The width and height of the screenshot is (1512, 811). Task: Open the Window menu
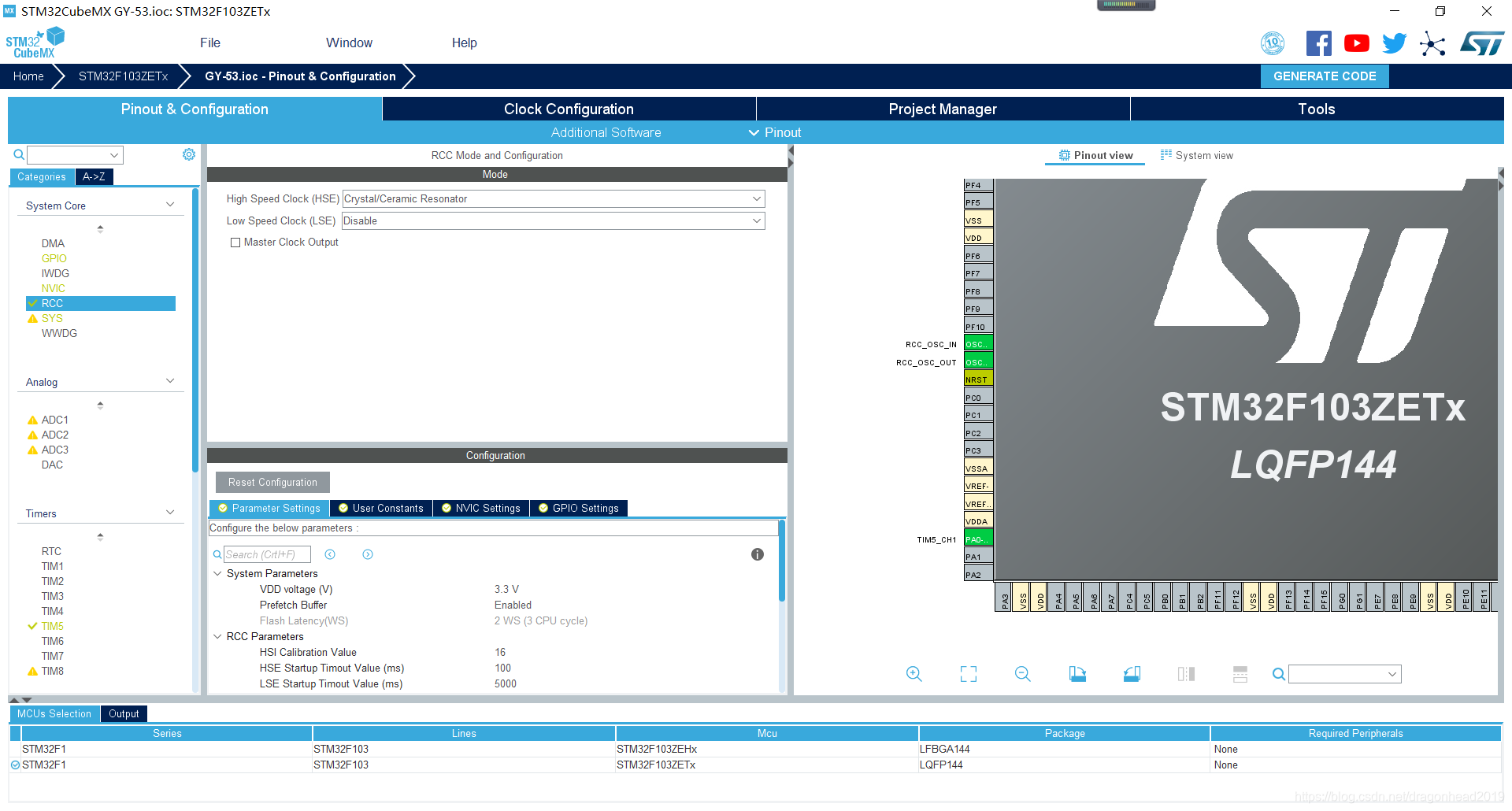pyautogui.click(x=349, y=43)
